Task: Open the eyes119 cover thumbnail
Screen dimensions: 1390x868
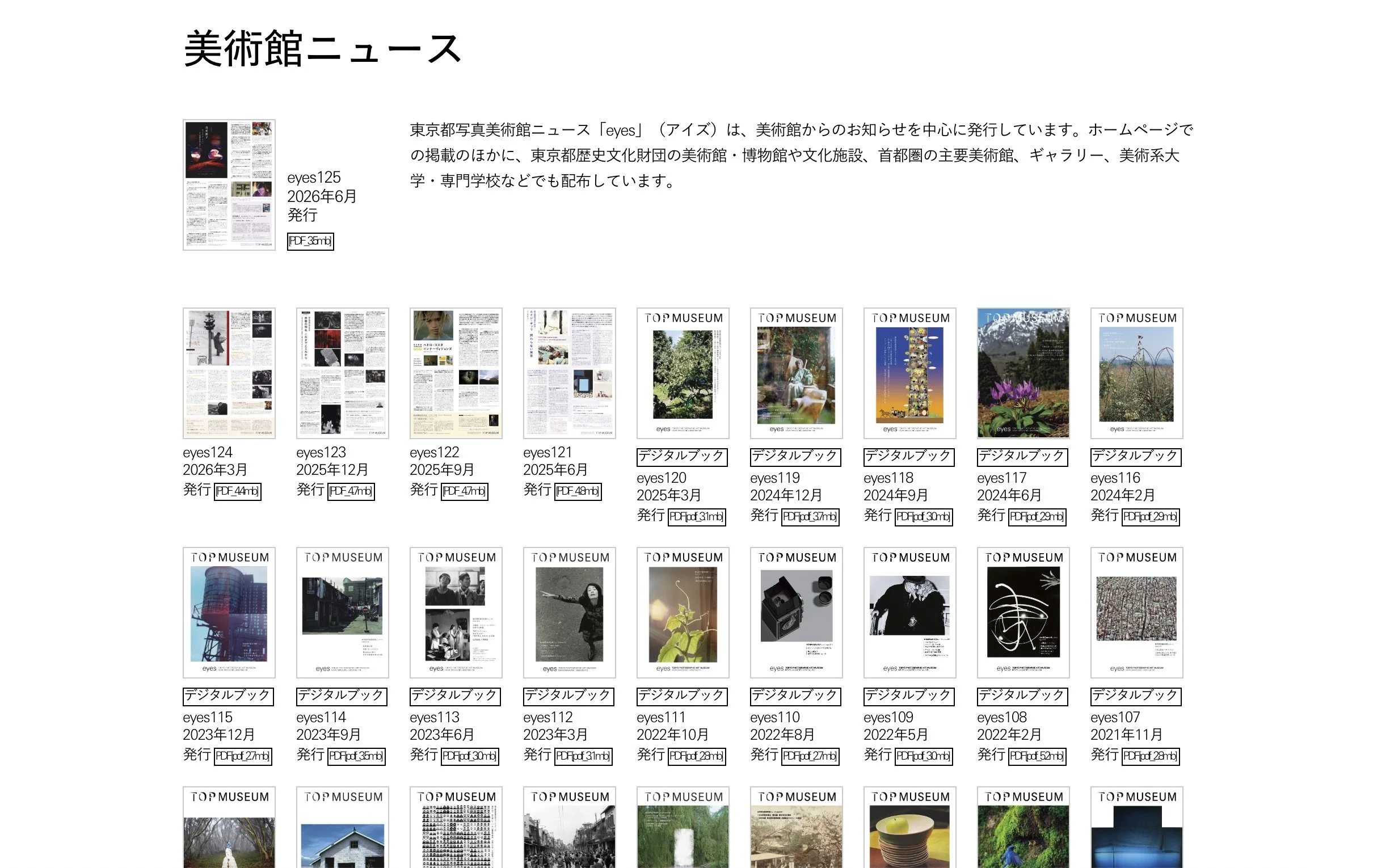Action: pos(797,373)
